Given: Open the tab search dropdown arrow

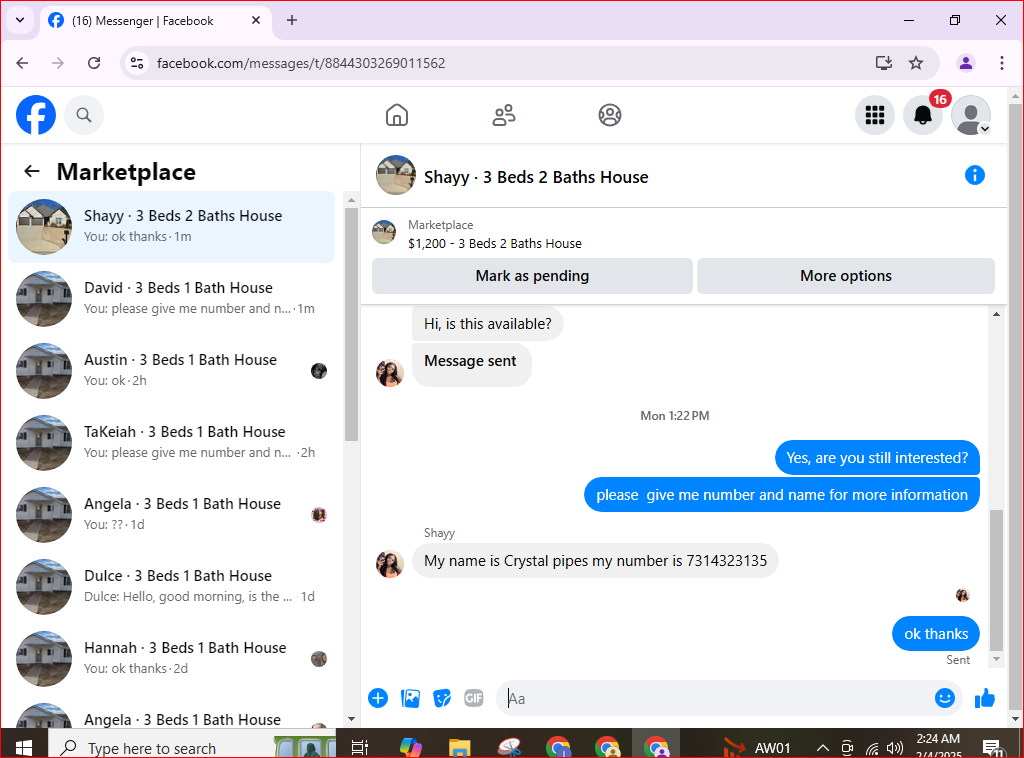Looking at the screenshot, I should point(20,20).
